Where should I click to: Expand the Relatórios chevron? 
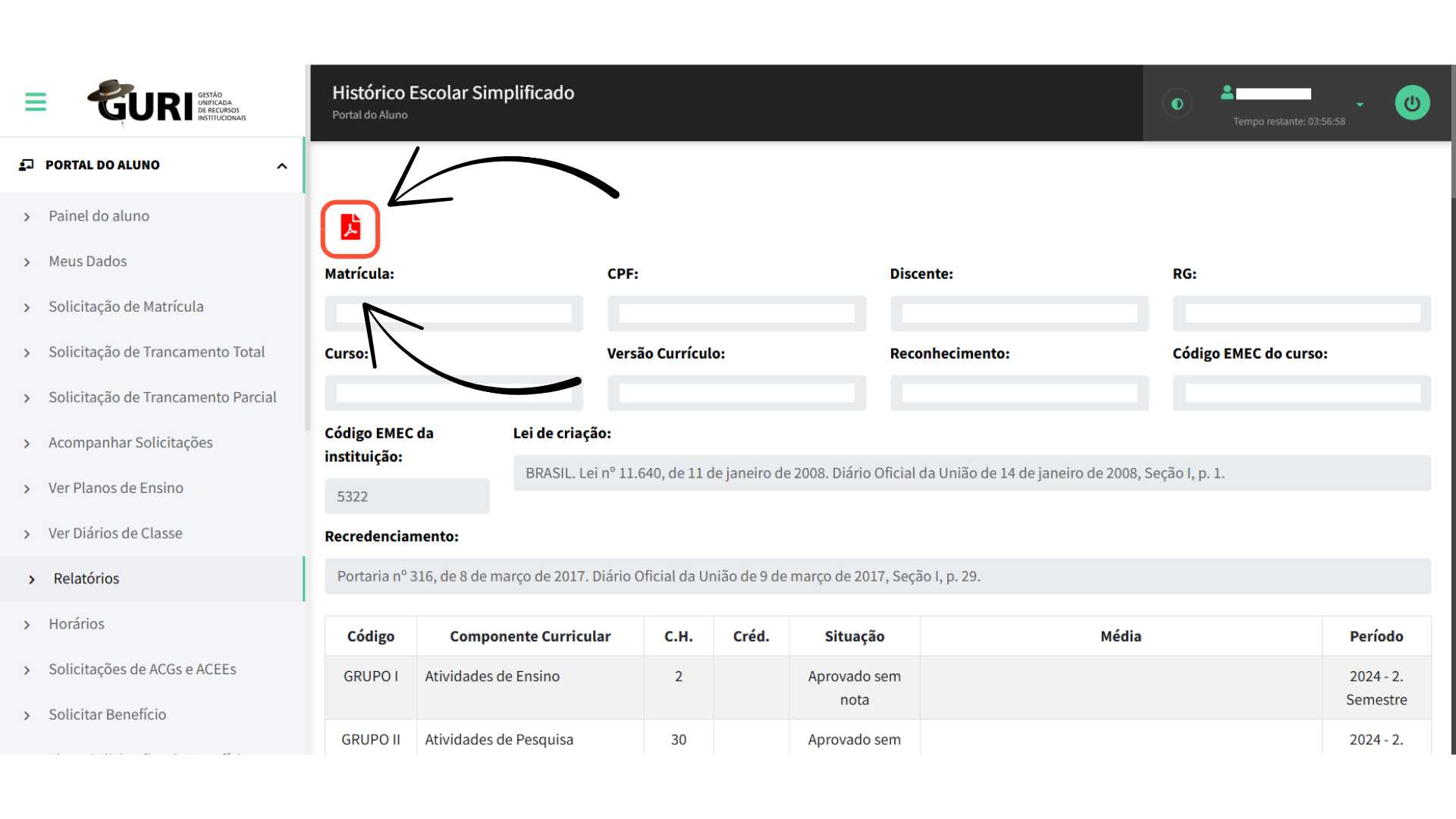point(32,579)
